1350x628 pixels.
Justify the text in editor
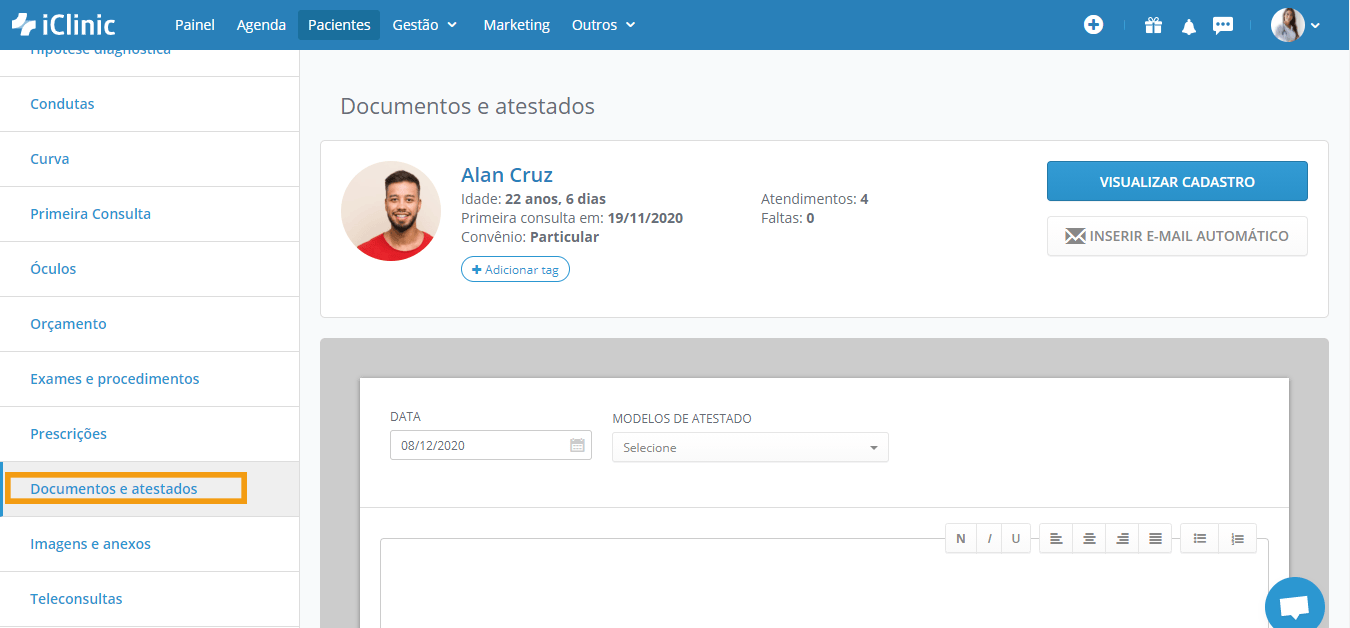pyautogui.click(x=1155, y=539)
